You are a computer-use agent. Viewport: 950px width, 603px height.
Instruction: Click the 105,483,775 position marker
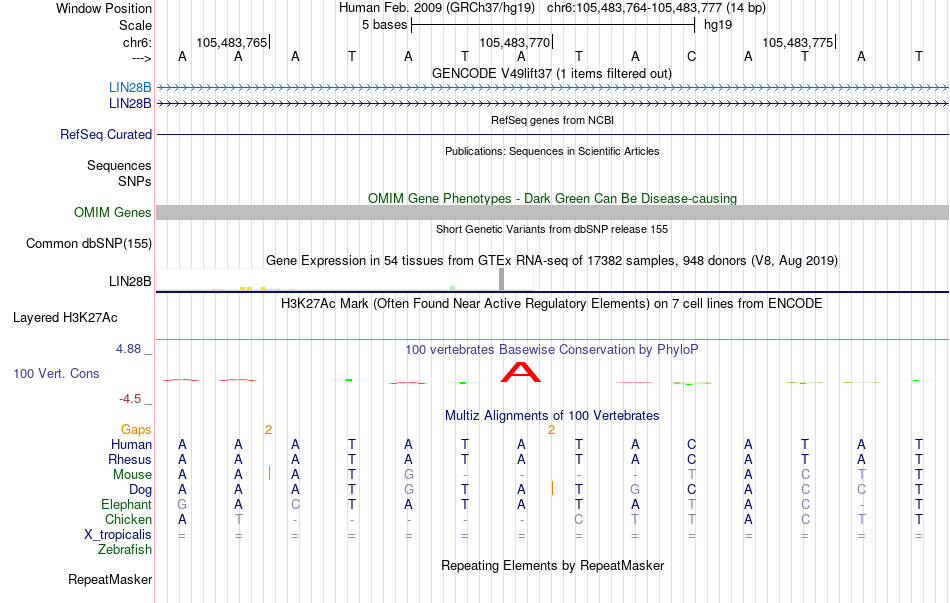point(799,42)
